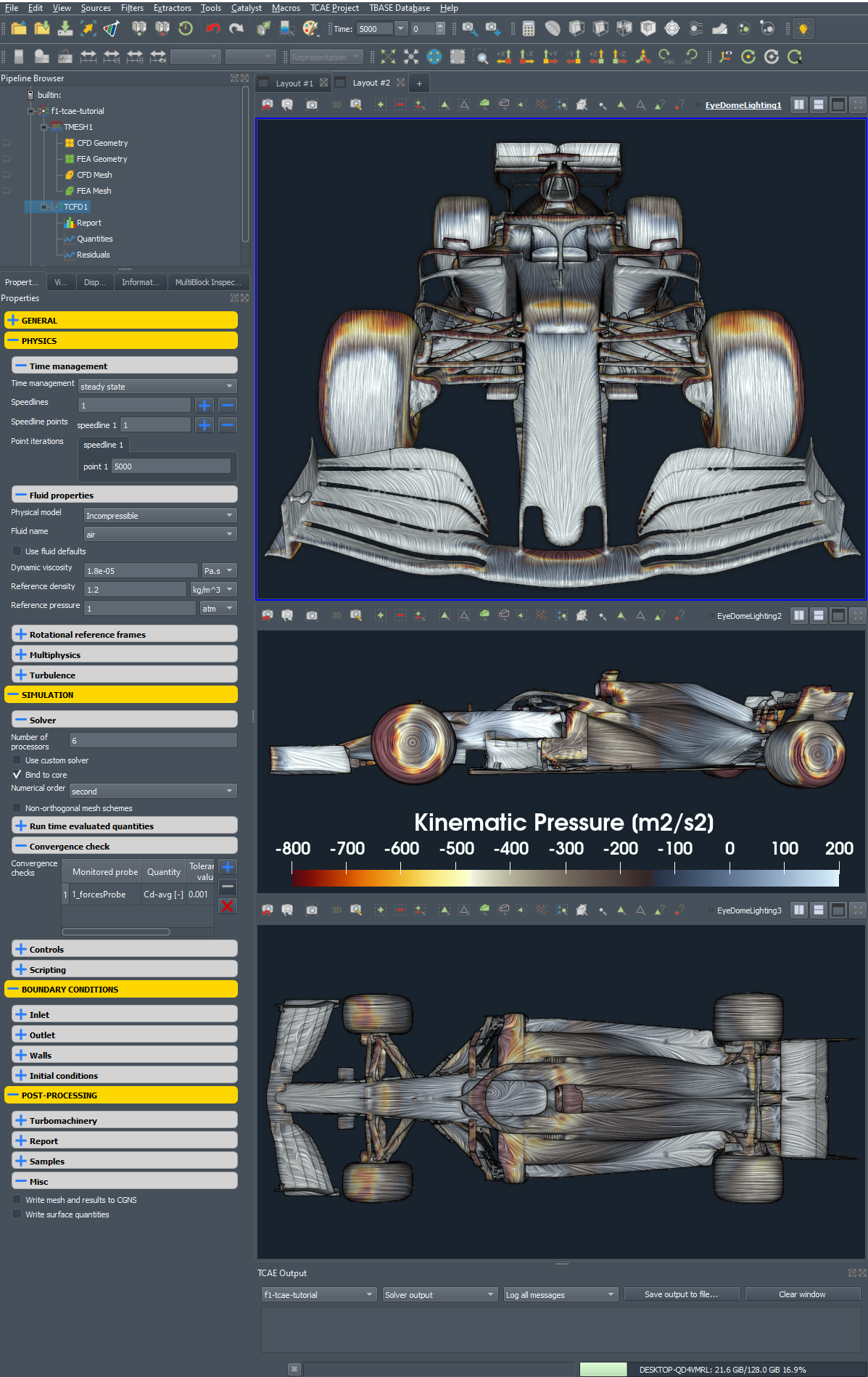Image resolution: width=868 pixels, height=1377 pixels.
Task: Set view direction to +X
Action: [504, 57]
